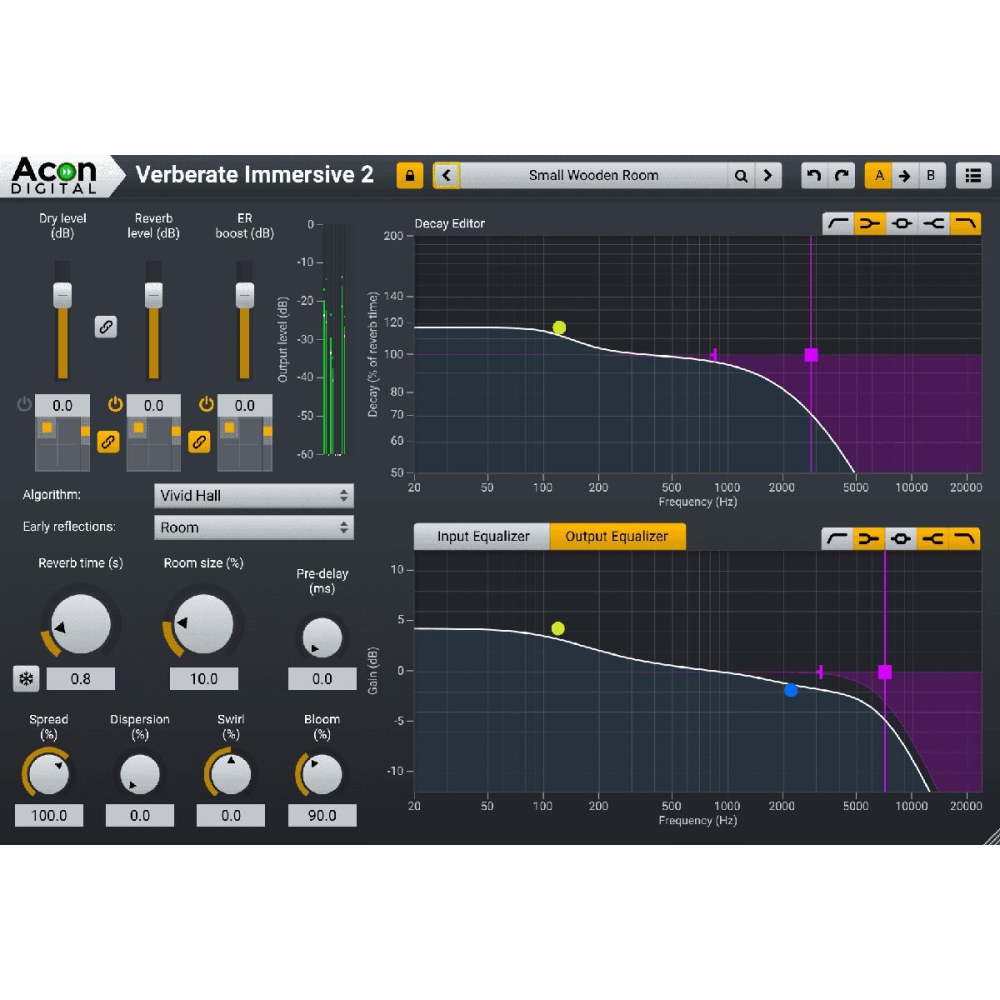Click the Reverb level value field
This screenshot has height=1000, width=1000.
(x=154, y=406)
